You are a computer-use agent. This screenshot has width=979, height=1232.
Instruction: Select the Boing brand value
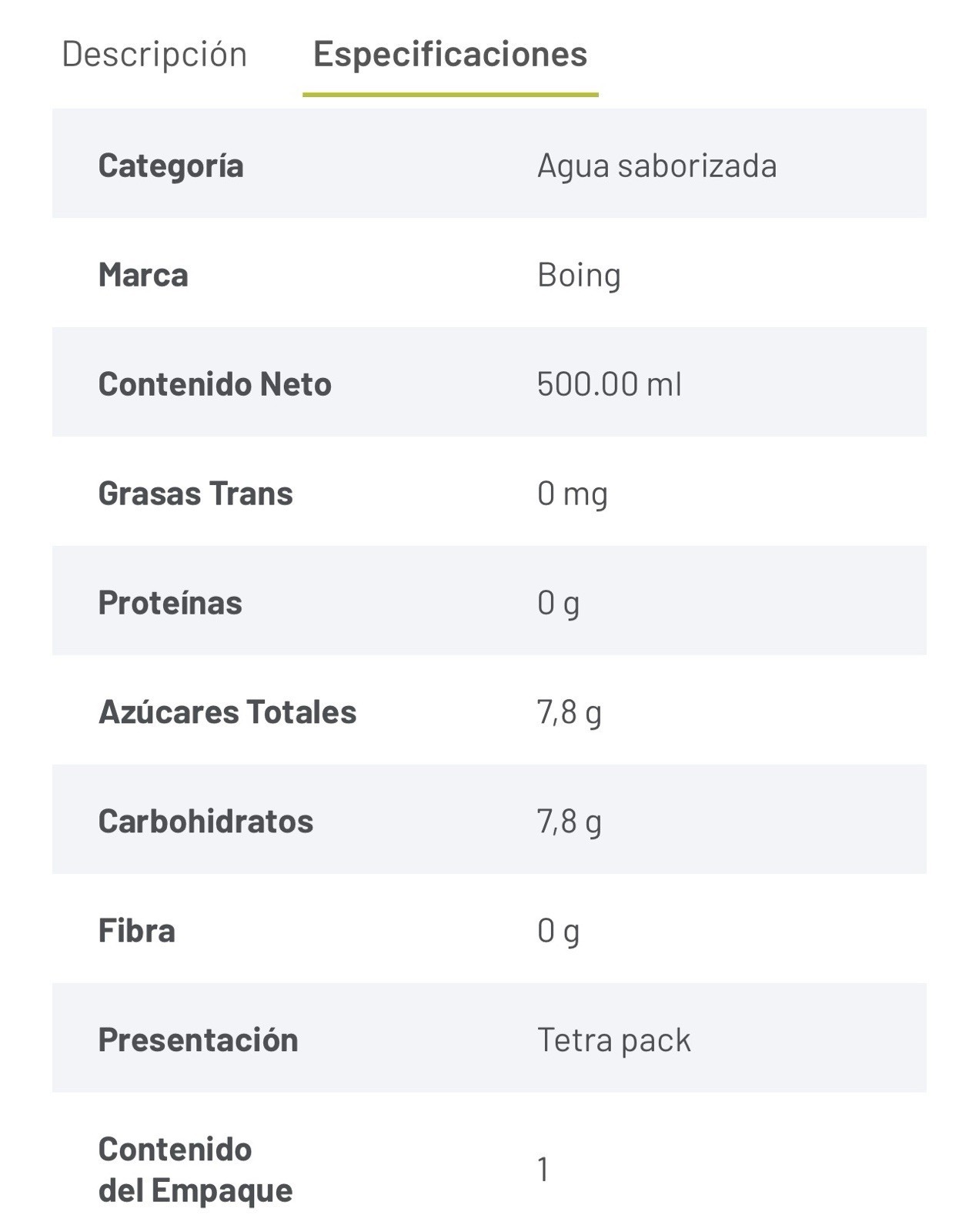click(579, 276)
